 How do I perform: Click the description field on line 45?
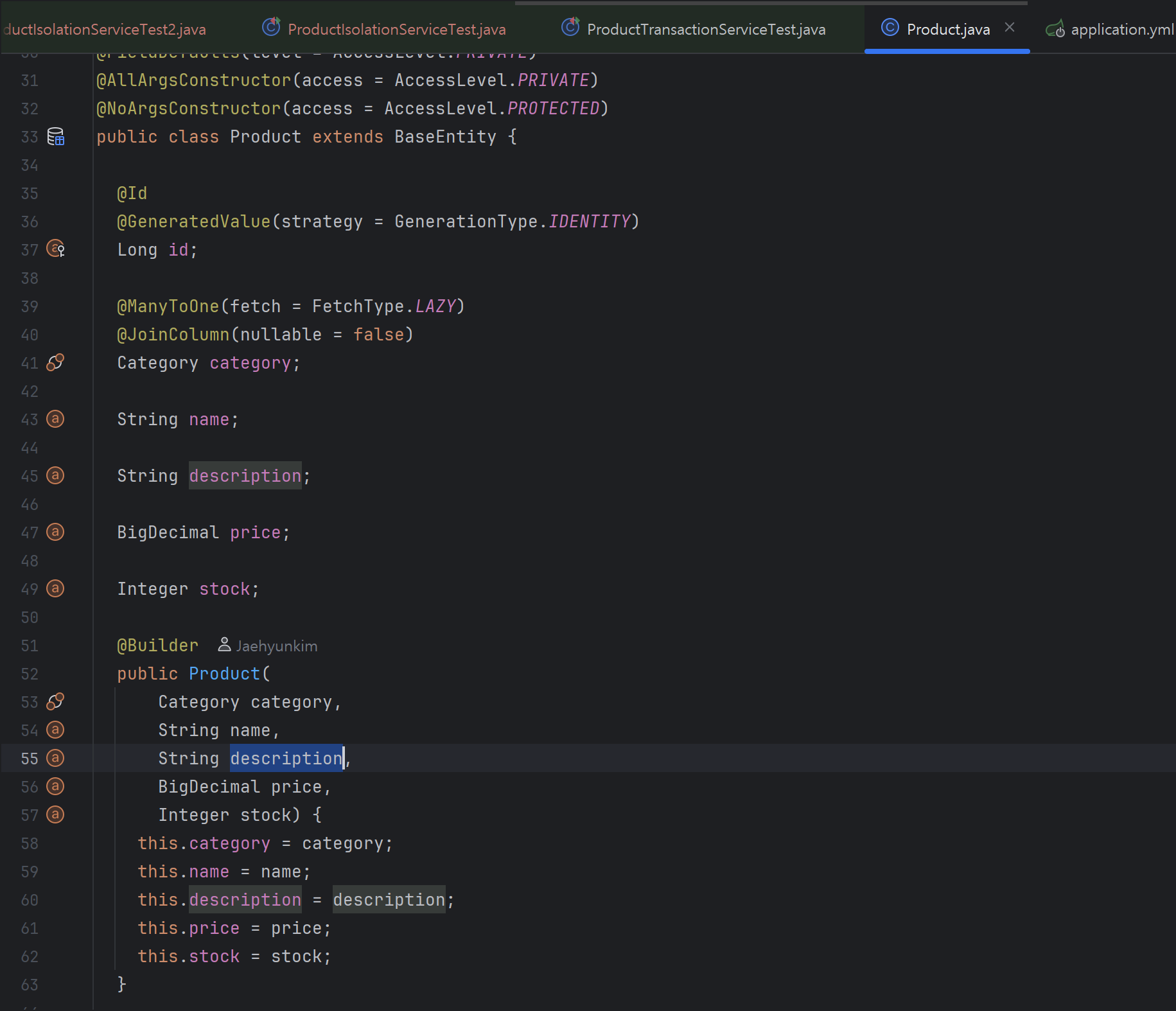245,476
